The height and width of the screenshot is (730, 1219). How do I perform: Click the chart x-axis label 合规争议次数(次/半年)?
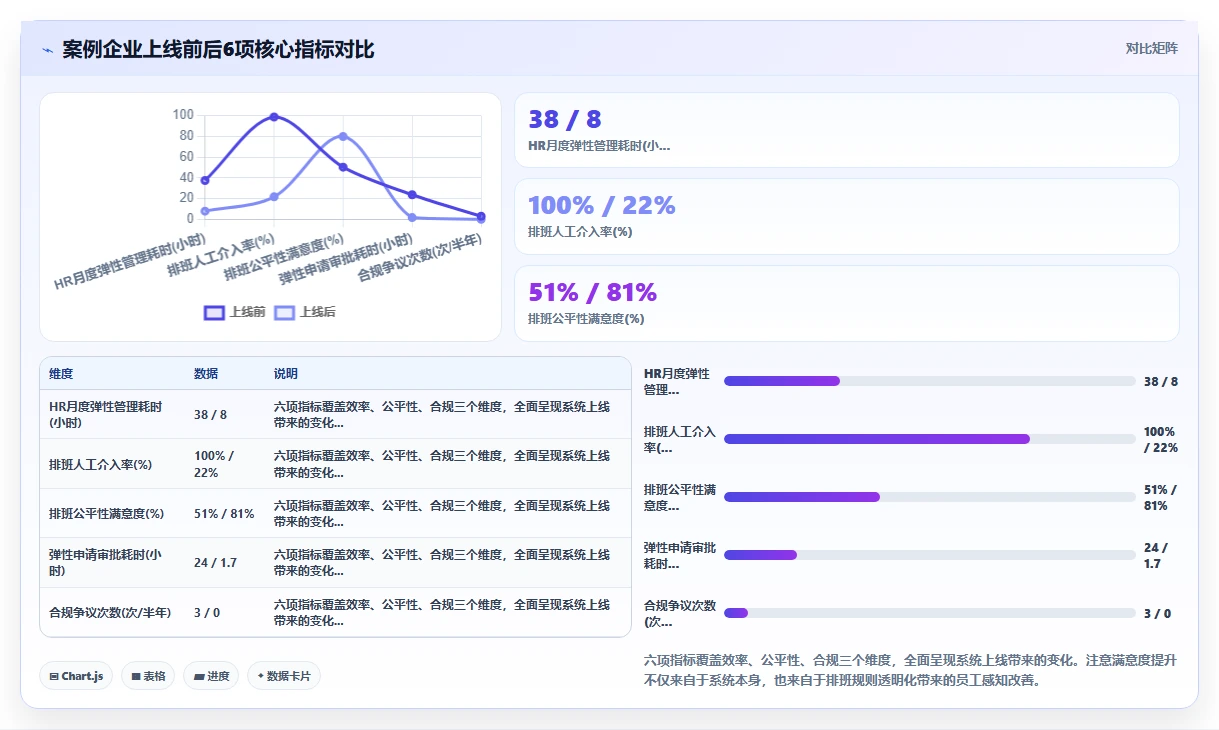tap(421, 257)
